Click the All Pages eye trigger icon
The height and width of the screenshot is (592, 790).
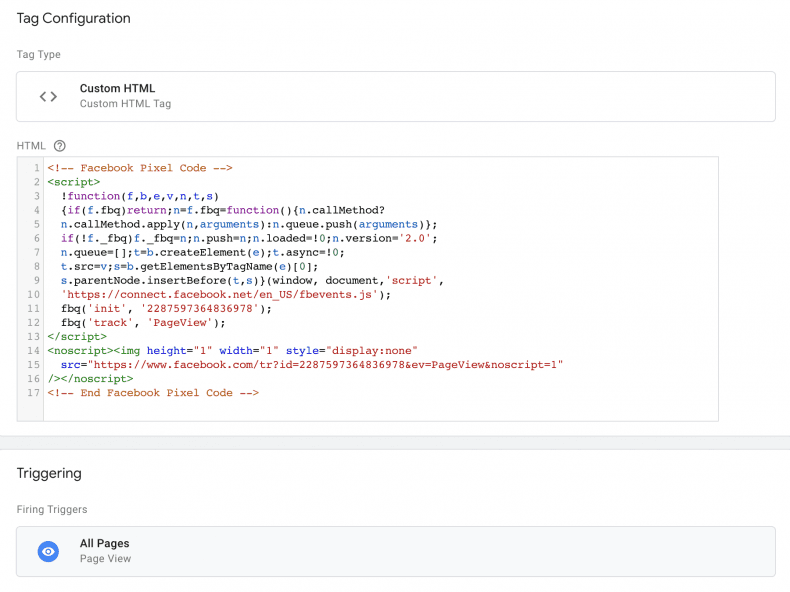(48, 551)
